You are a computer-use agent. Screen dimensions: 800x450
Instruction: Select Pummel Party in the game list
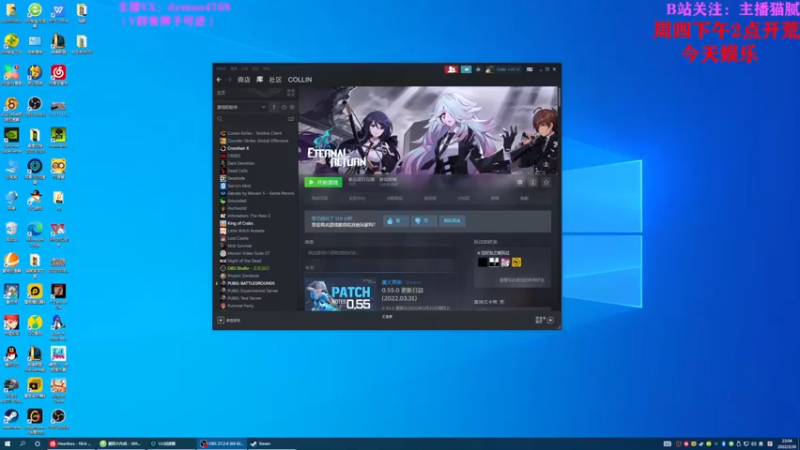[240, 306]
